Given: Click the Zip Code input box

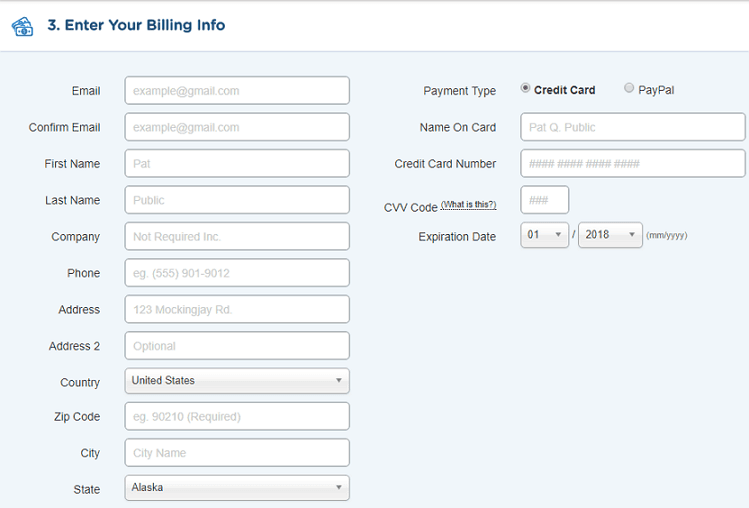Looking at the screenshot, I should [x=237, y=416].
